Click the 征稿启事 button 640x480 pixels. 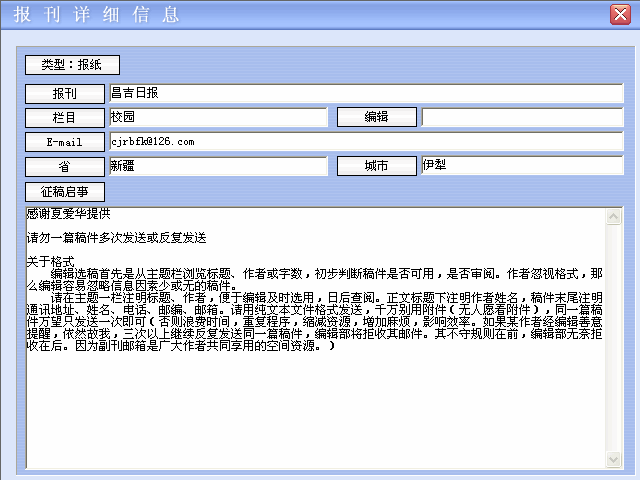tap(65, 191)
